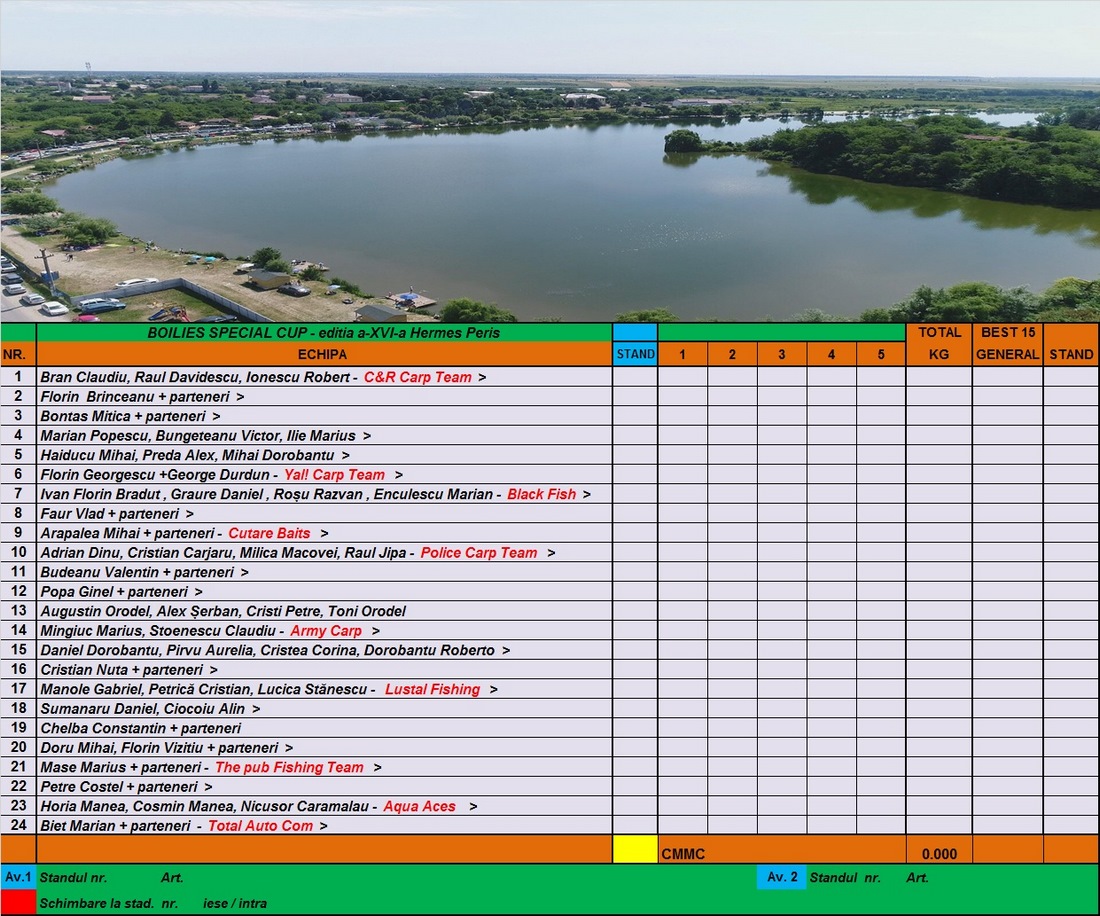This screenshot has width=1100, height=916.
Task: Click the Total Auto Com team name
Action: pyautogui.click(x=260, y=826)
